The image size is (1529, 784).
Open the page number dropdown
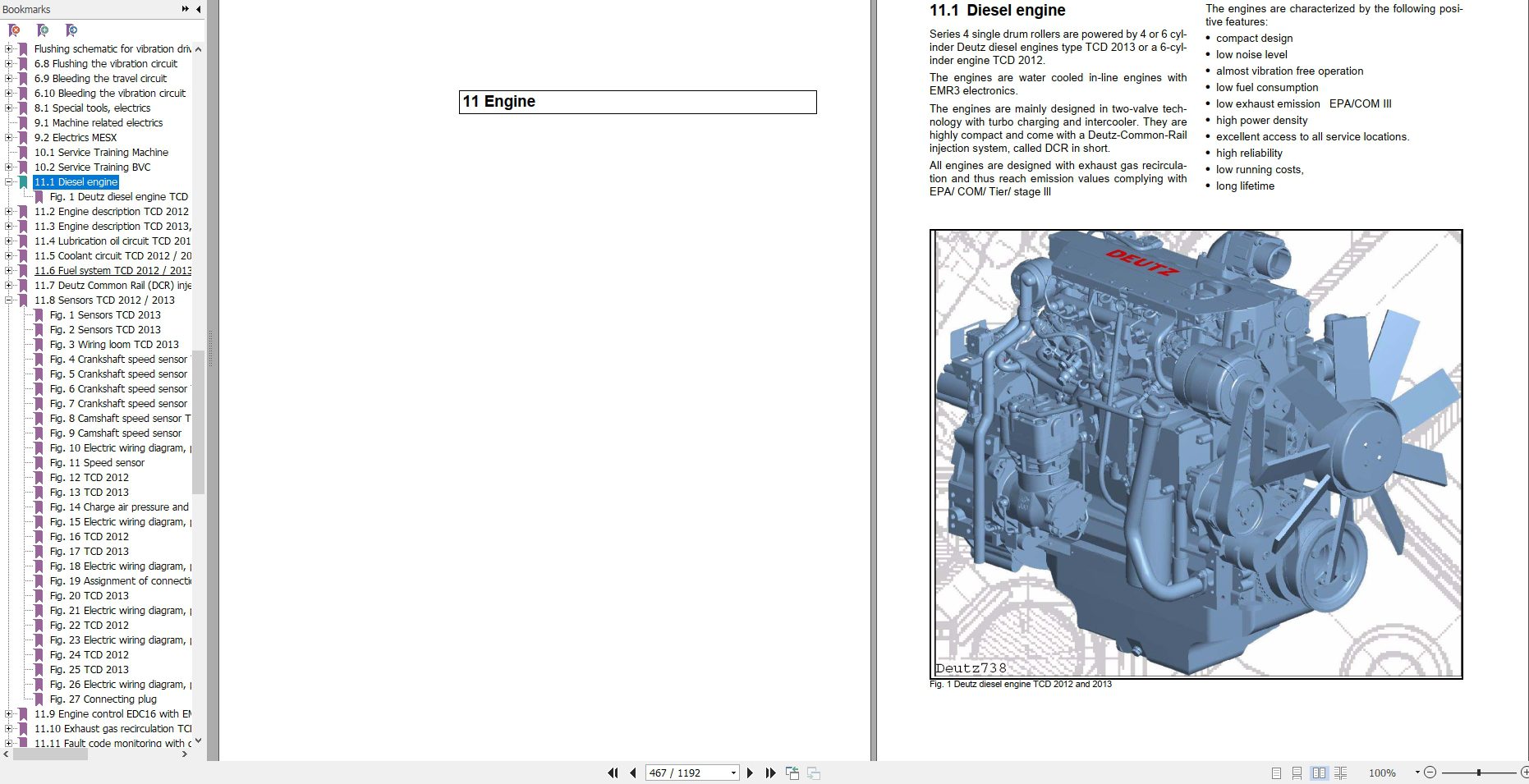733,773
